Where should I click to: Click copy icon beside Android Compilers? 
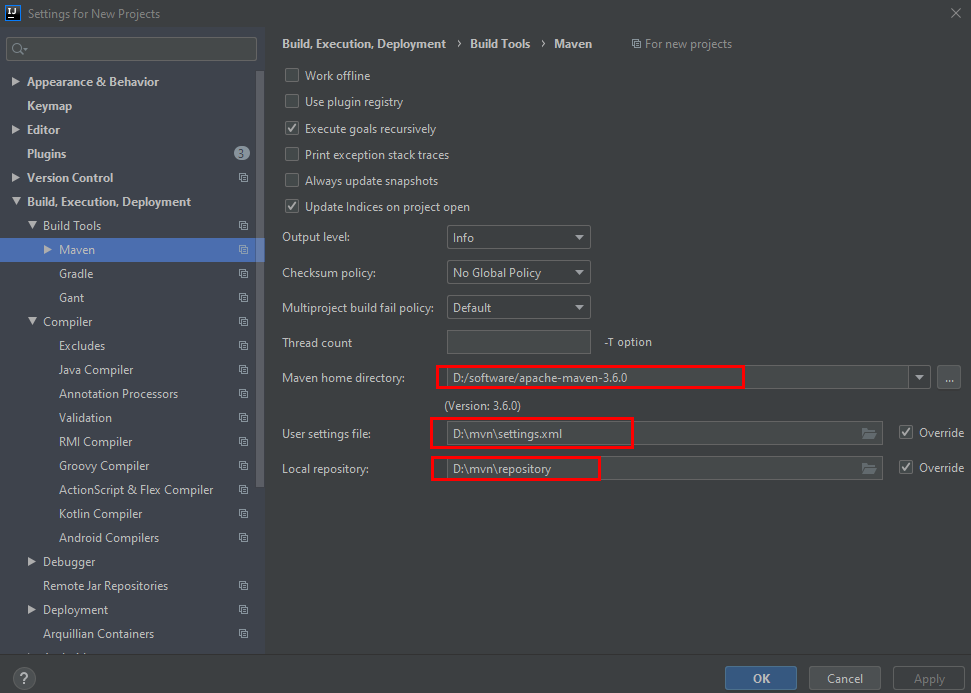coord(243,538)
